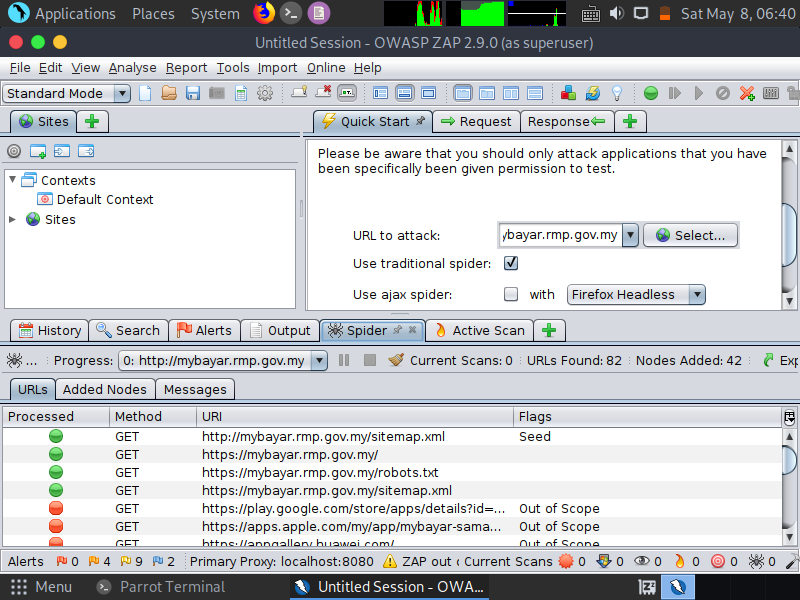Open the Analyse menu
The width and height of the screenshot is (800, 600).
point(132,68)
